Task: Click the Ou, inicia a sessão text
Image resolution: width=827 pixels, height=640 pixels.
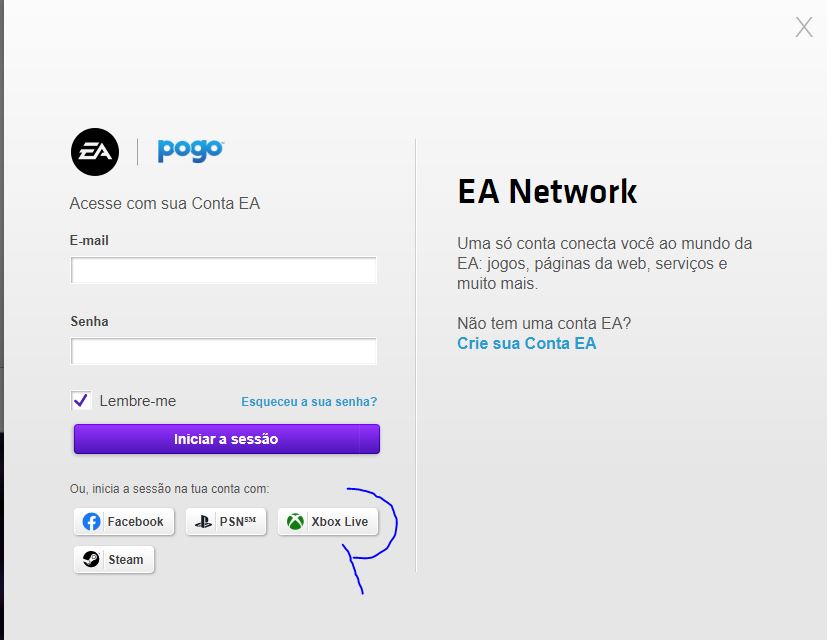Action: [x=169, y=489]
